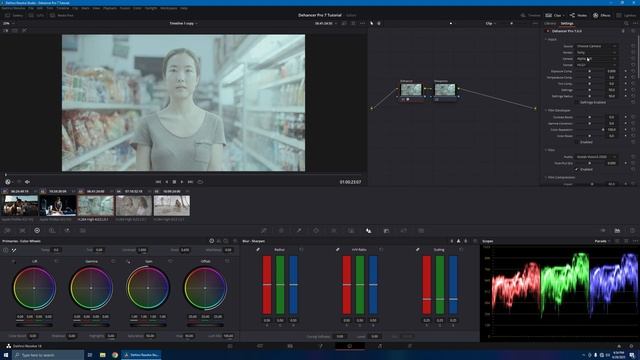The image size is (640, 360).
Task: Toggle the Dehancer Pro effect on or off
Action: coord(548,31)
